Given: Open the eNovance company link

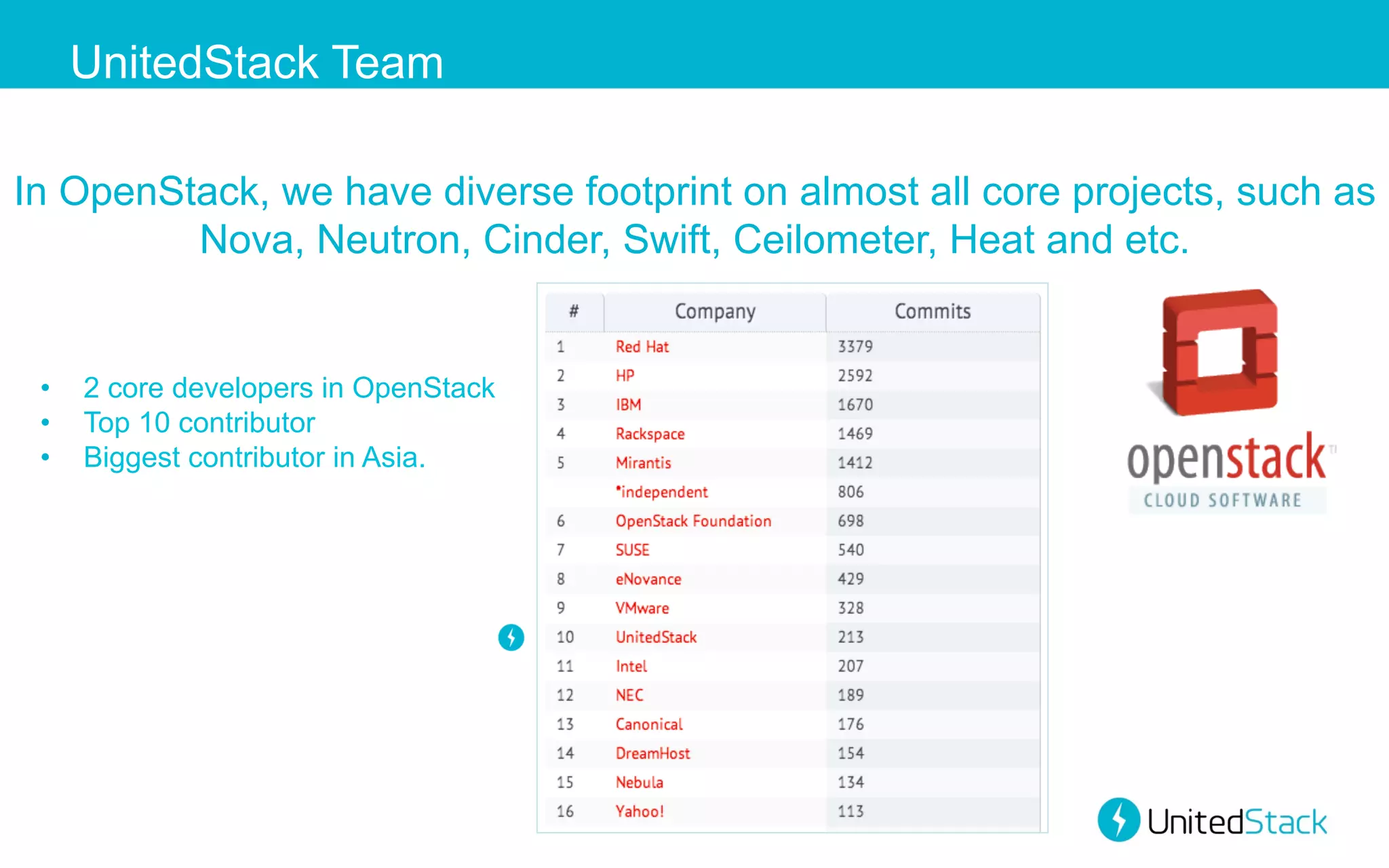Looking at the screenshot, I should pyautogui.click(x=648, y=579).
